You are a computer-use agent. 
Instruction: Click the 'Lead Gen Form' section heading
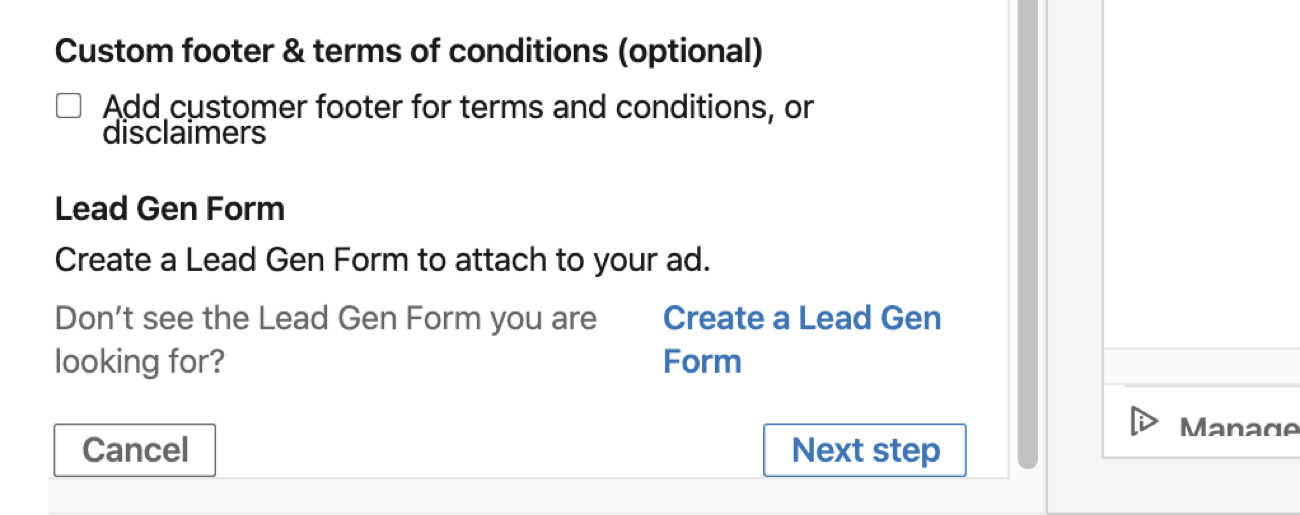pyautogui.click(x=169, y=209)
